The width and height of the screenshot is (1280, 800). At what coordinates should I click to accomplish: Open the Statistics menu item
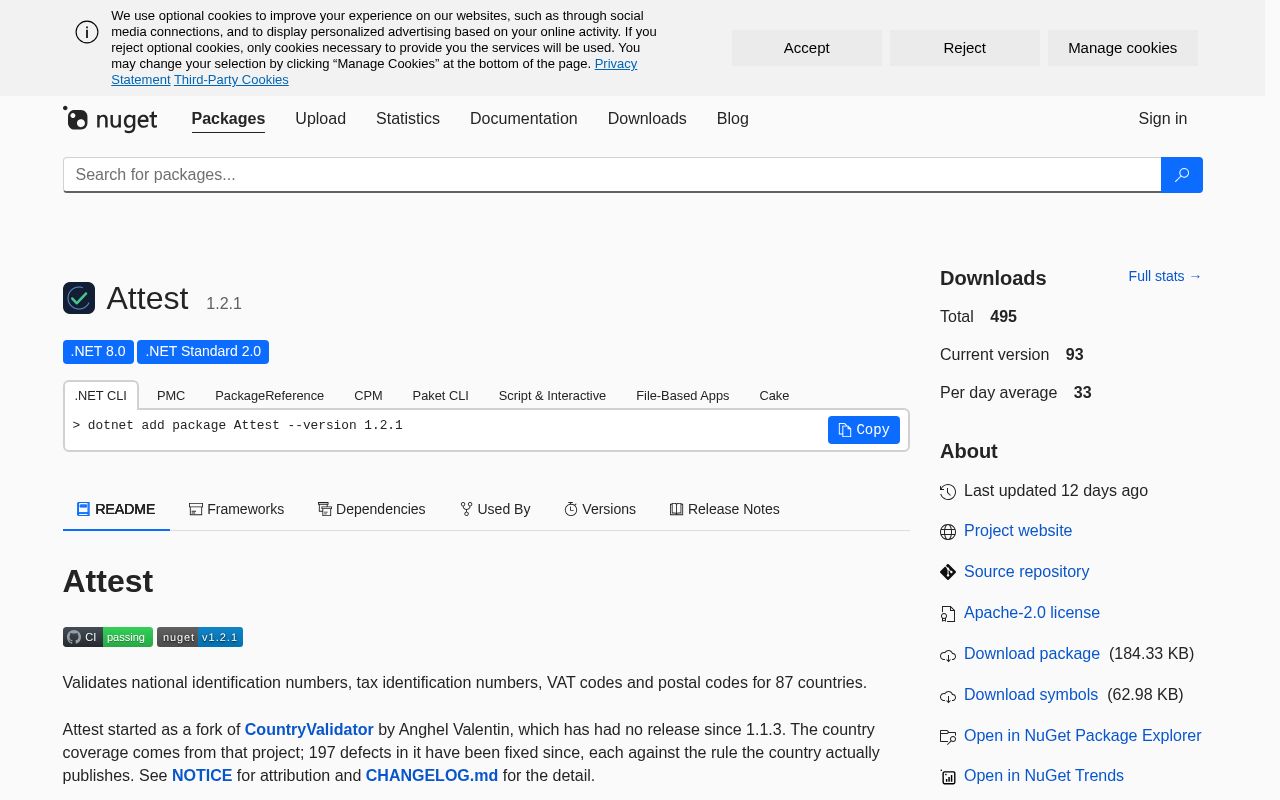click(x=408, y=119)
